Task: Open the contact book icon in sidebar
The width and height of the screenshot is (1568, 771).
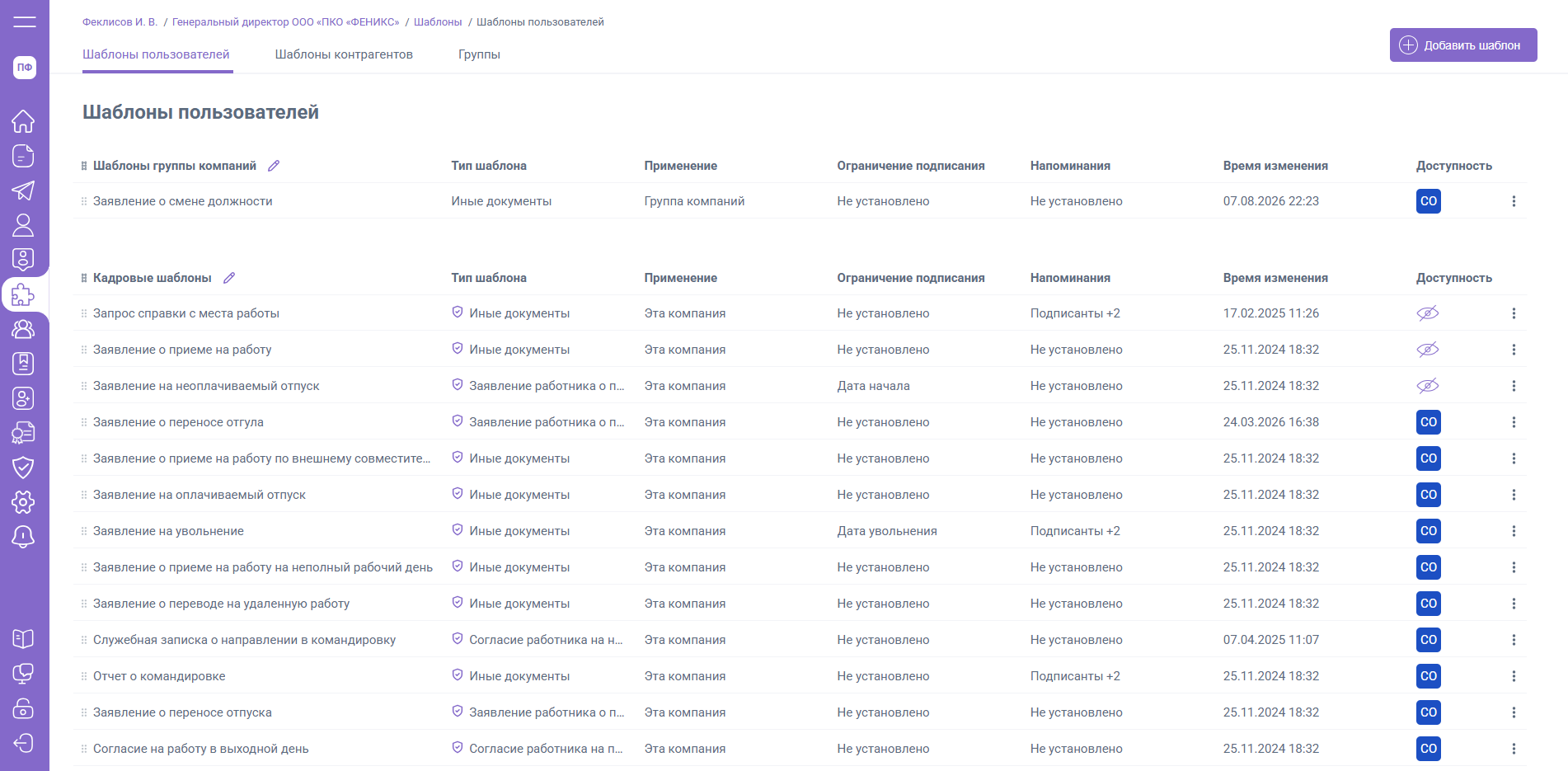Action: point(23,364)
